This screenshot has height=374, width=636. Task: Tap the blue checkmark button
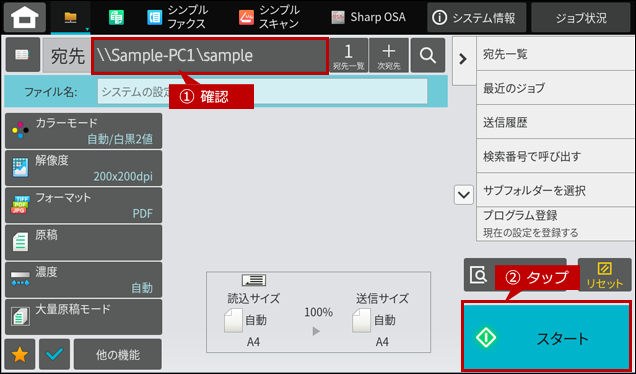point(54,354)
